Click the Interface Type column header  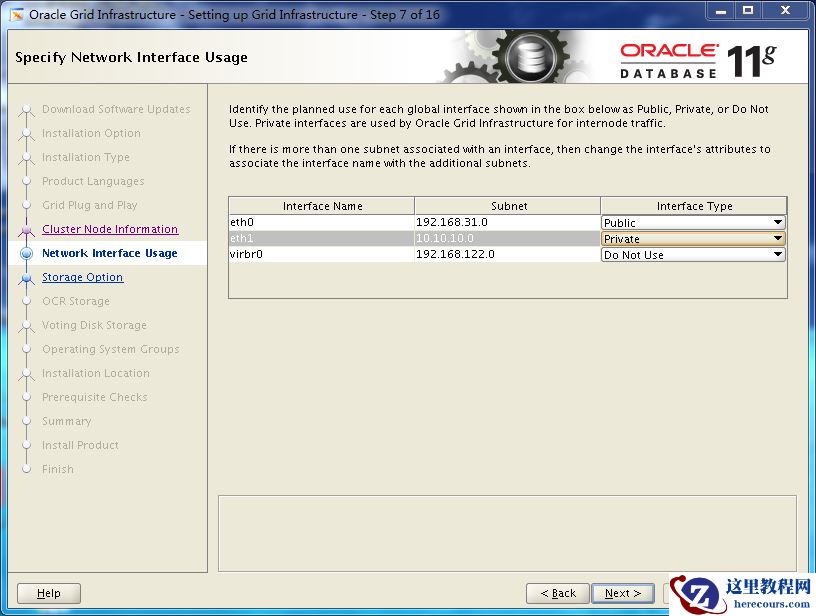694,206
